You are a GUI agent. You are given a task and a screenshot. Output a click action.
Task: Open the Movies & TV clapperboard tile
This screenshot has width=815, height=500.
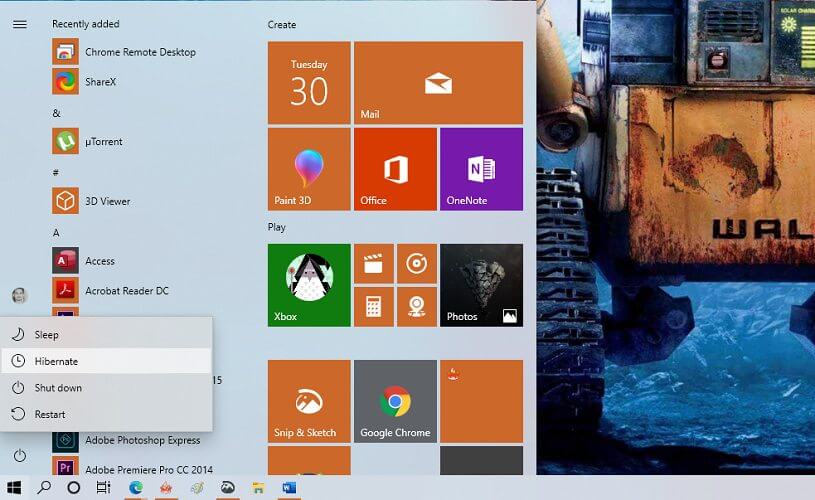(374, 264)
